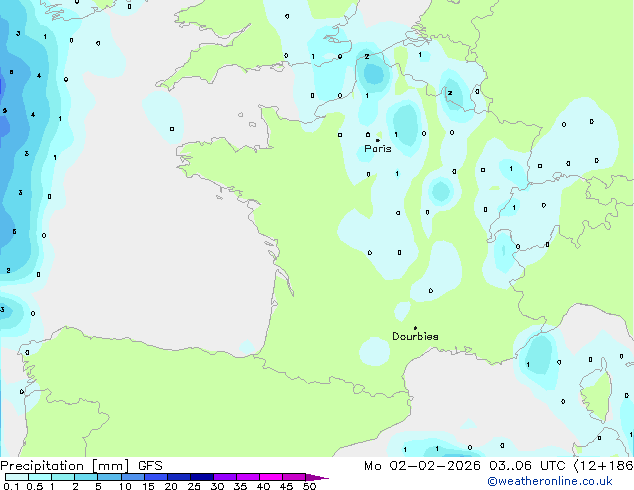Click the 25 legend scale label
Viewport: 634px width, 490px height.
(x=194, y=486)
